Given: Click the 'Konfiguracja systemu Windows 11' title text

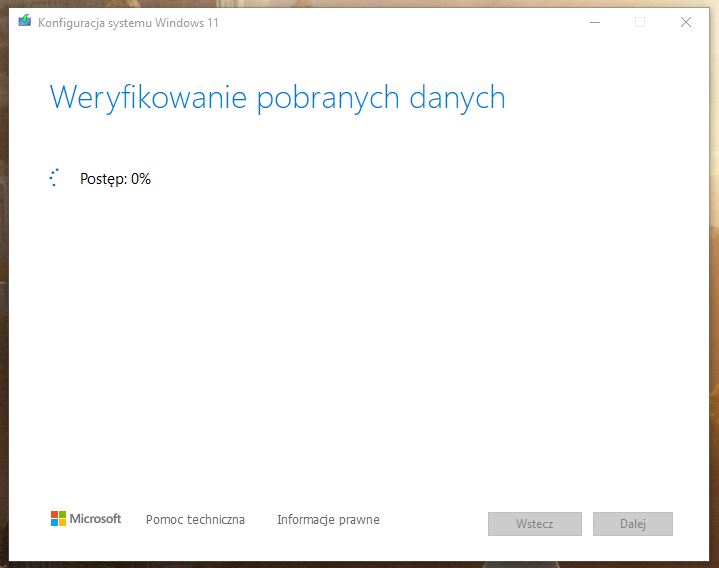Looking at the screenshot, I should pyautogui.click(x=128, y=23).
